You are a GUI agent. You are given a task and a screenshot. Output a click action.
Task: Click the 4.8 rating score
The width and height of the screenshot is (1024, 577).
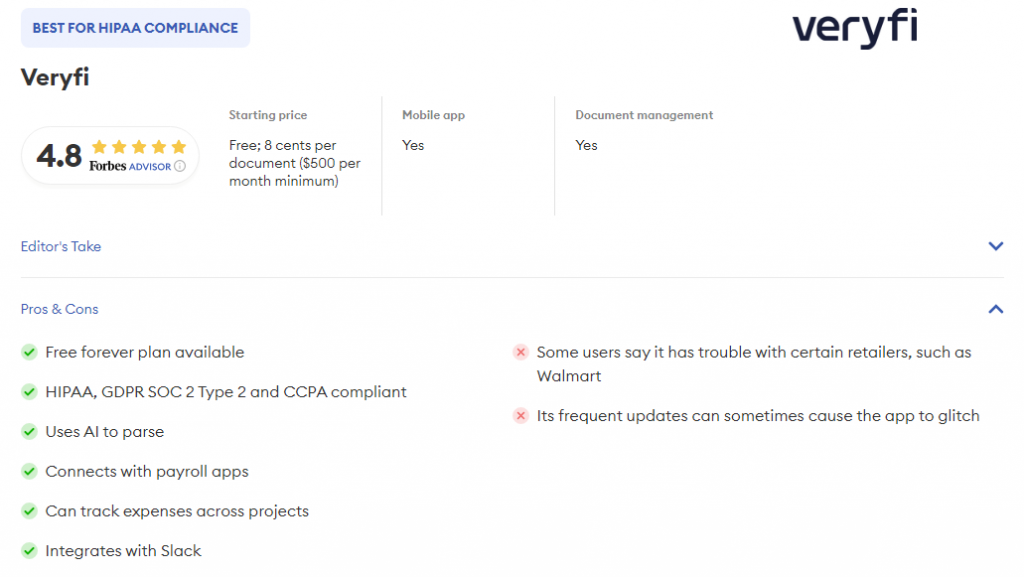(59, 156)
